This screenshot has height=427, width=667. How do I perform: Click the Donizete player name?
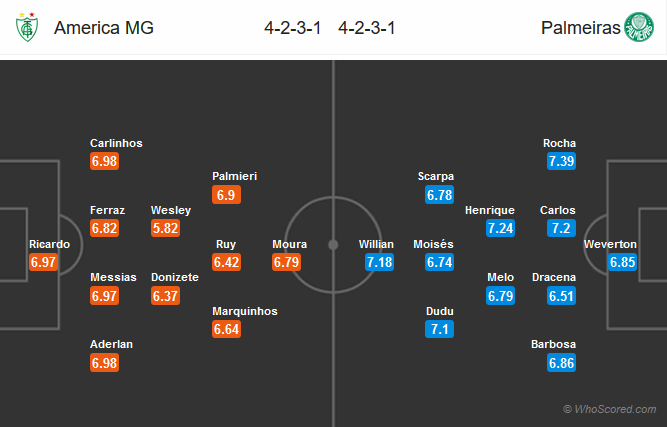pos(175,277)
